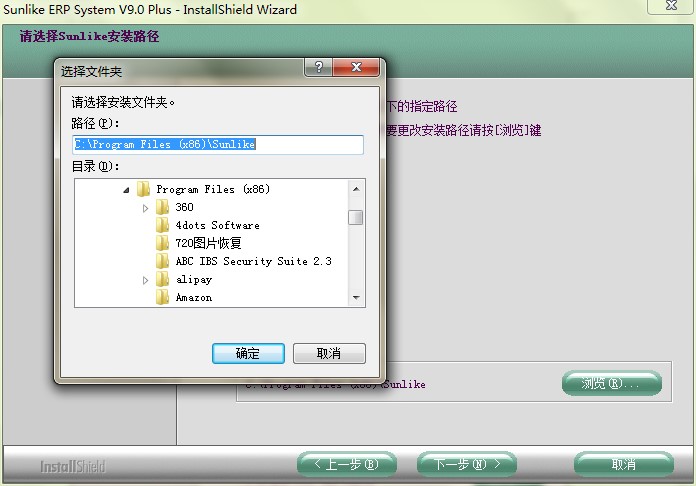696x486 pixels.
Task: Select the 4dots Software folder icon
Action: tap(162, 225)
